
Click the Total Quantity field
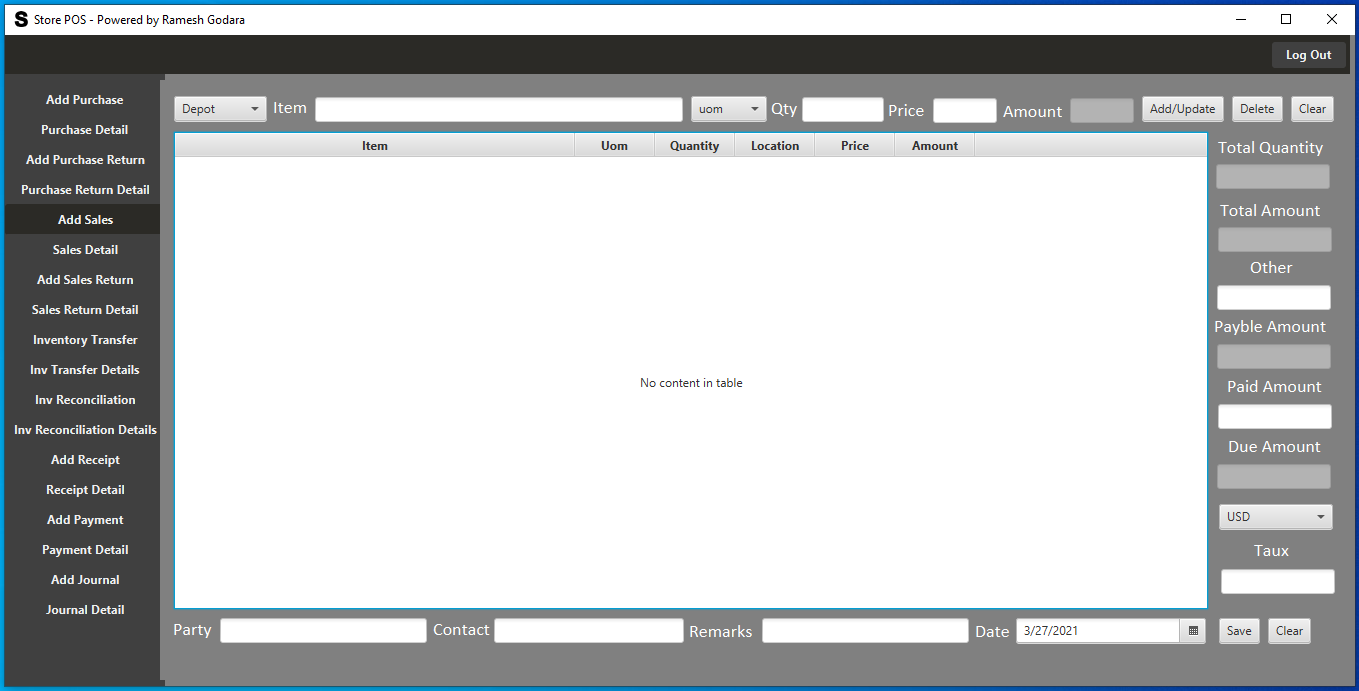(1273, 177)
